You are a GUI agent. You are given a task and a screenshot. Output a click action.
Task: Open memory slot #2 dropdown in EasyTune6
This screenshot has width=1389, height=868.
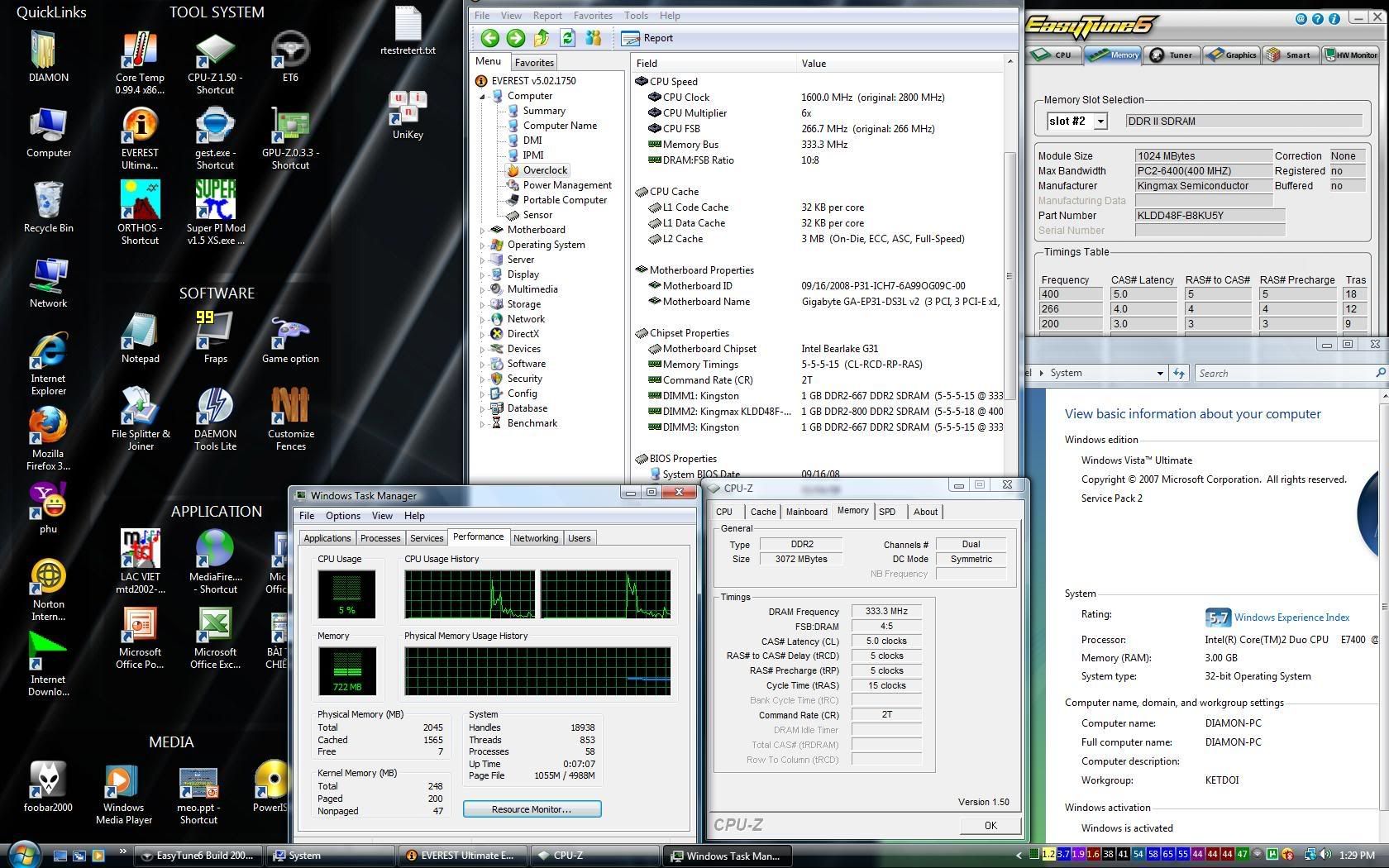1100,121
